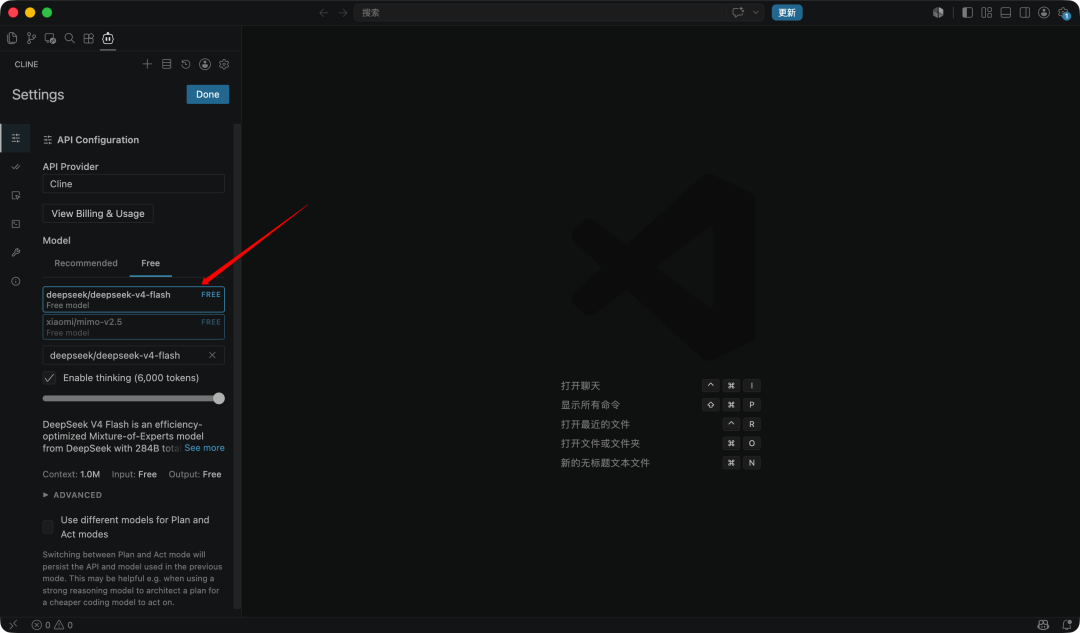Screen dimensions: 1080x633
Task: Start a new Cline task with plus icon
Action: click(x=147, y=64)
